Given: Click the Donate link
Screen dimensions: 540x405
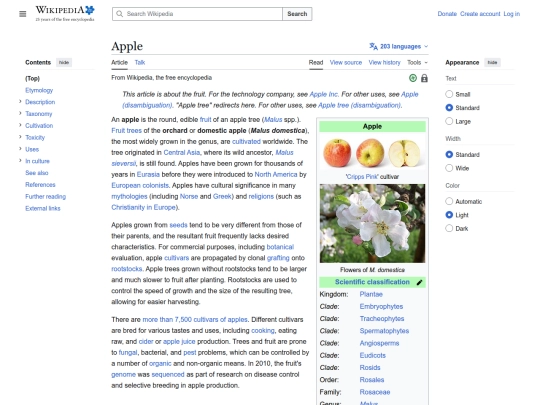Looking at the screenshot, I should (447, 14).
